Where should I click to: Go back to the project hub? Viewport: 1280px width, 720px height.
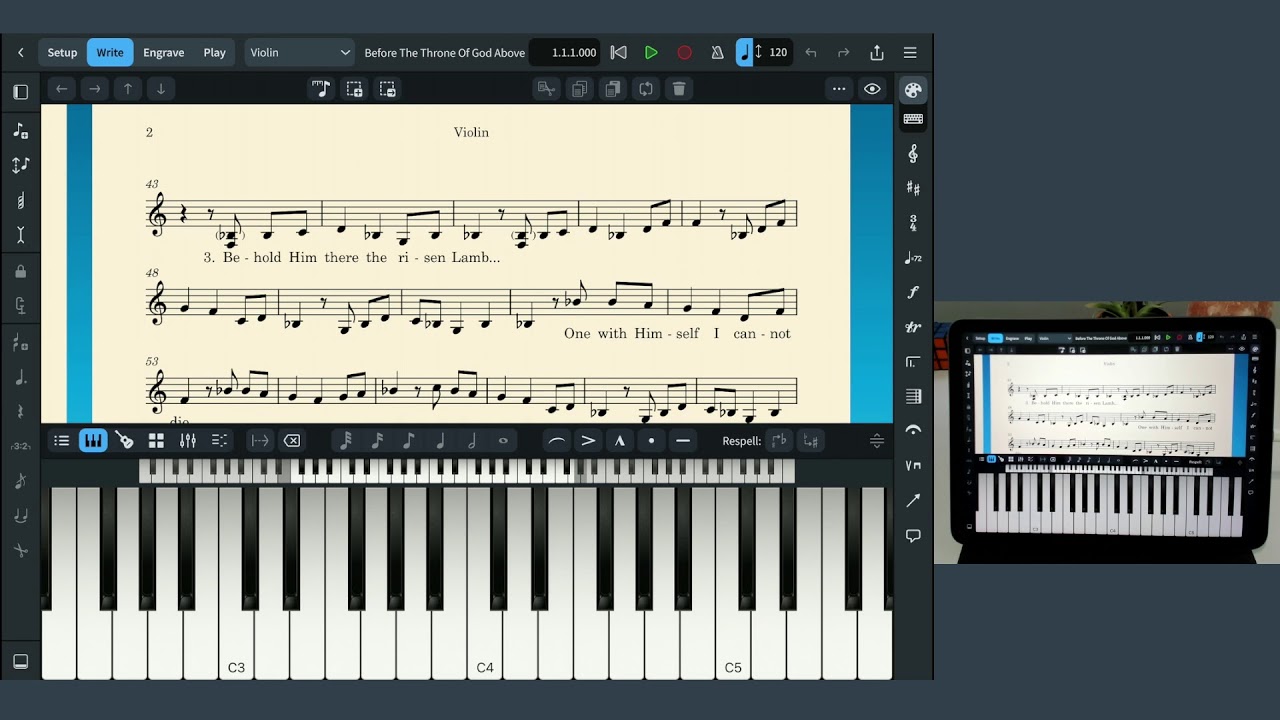(20, 52)
